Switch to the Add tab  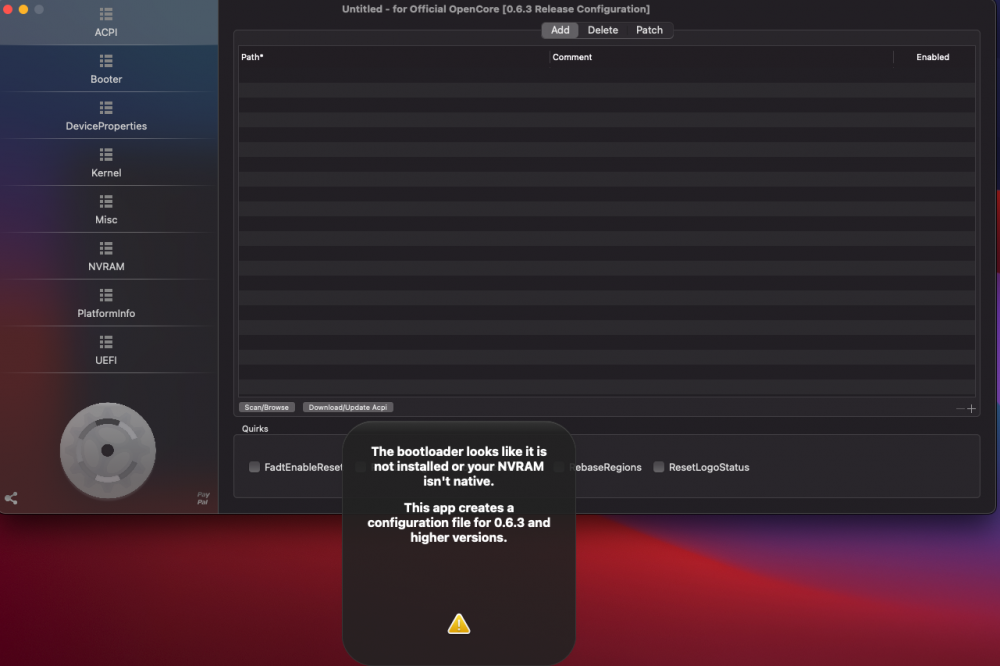pyautogui.click(x=560, y=30)
